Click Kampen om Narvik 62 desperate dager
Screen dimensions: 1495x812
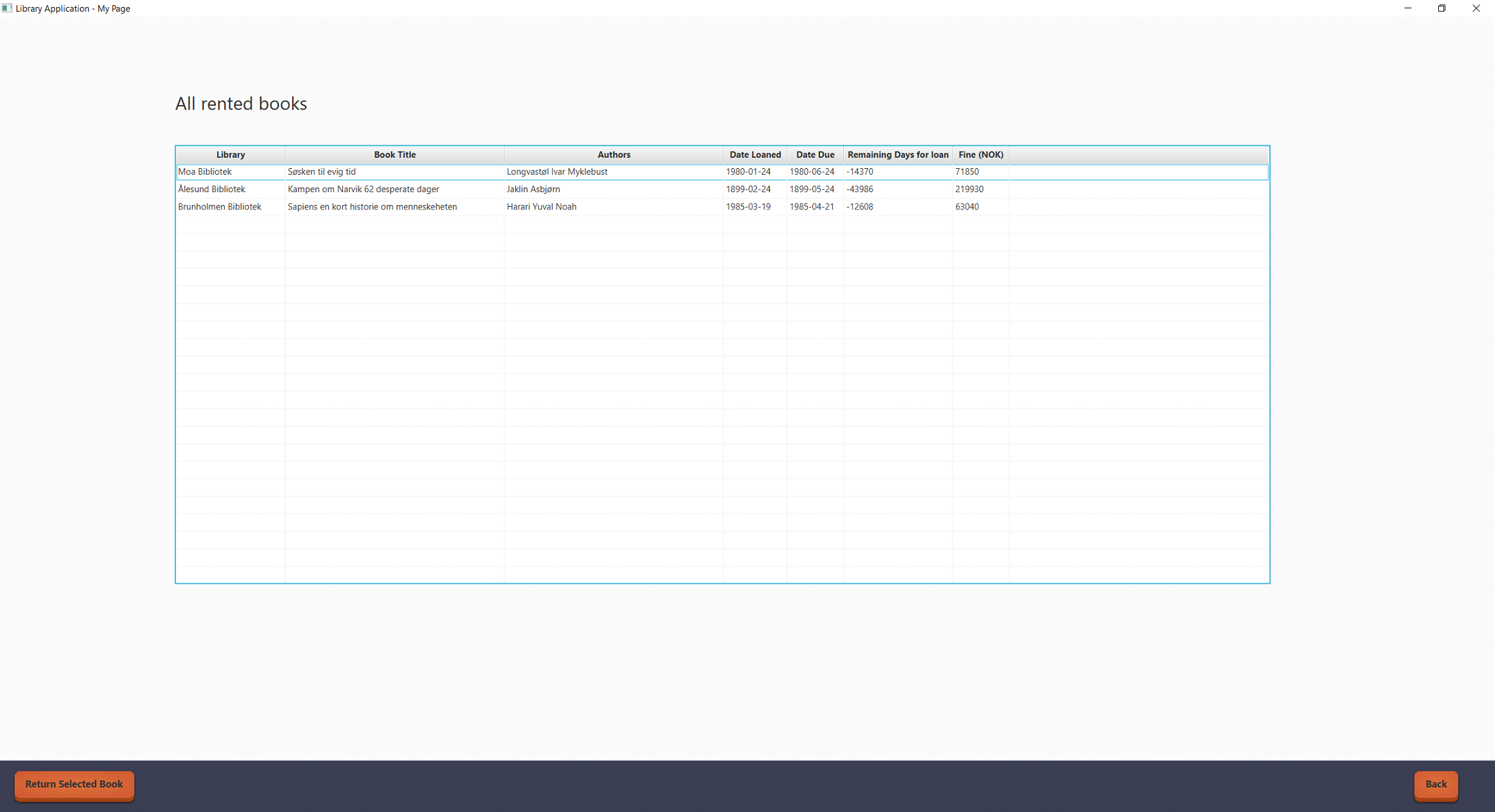pyautogui.click(x=363, y=189)
